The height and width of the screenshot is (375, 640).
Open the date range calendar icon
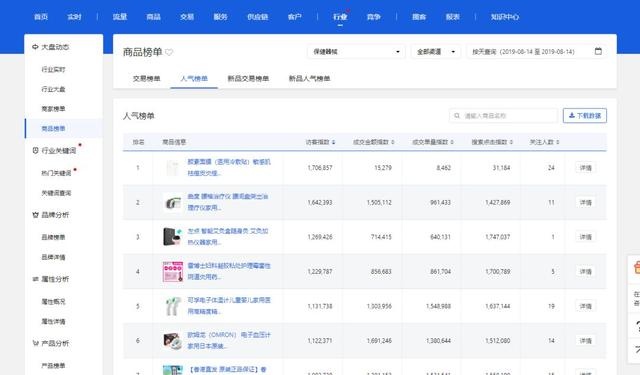598,51
